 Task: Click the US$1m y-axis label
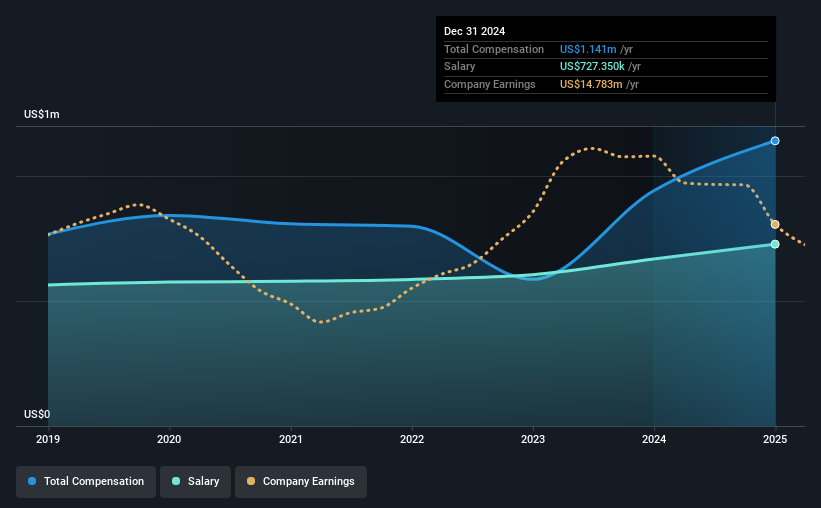coord(41,114)
